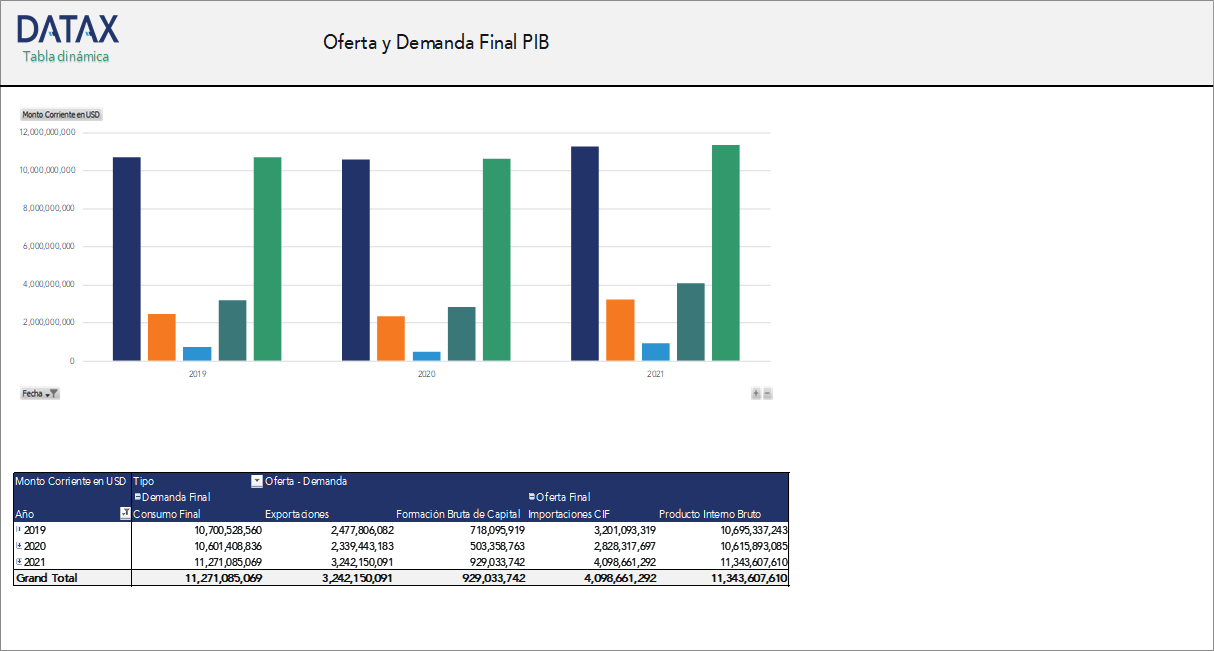This screenshot has height=651, width=1214.
Task: Click the '−' collapse entire field button near chart
Action: (768, 392)
